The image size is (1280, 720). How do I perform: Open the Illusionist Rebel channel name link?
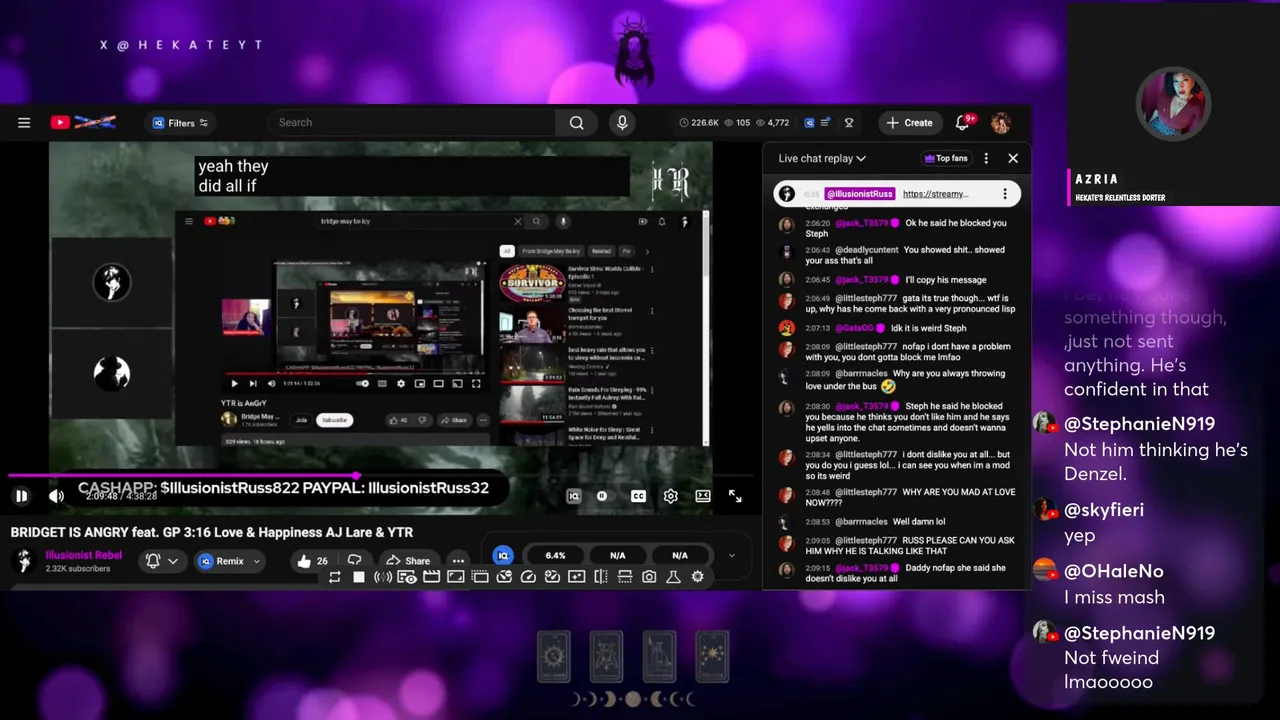point(83,555)
